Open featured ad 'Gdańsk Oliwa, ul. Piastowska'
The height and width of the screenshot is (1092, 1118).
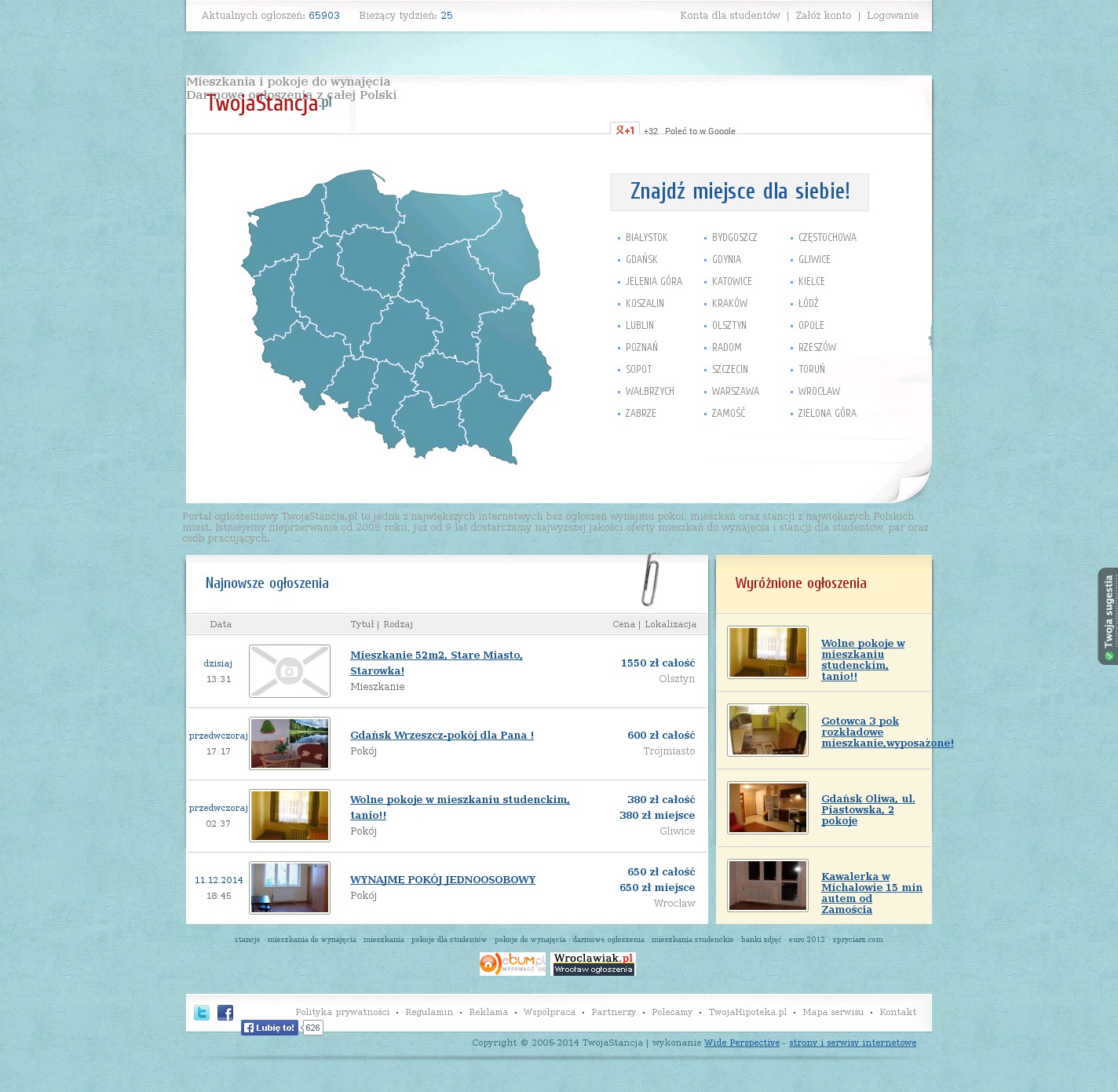[868, 809]
